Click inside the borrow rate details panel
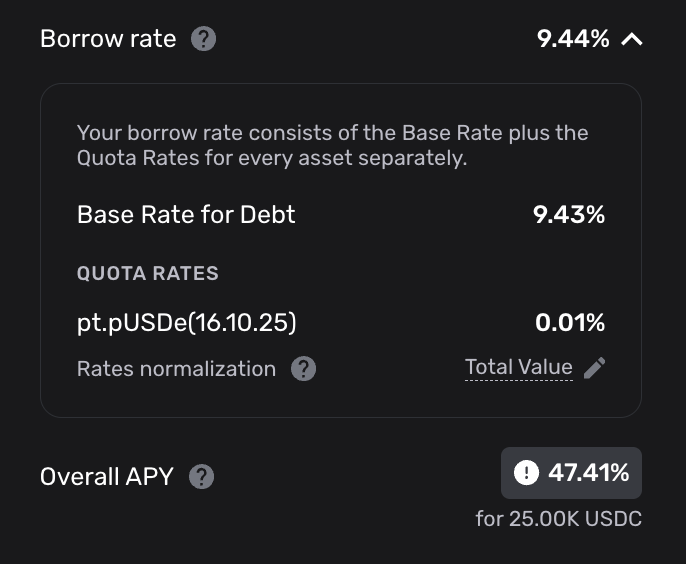This screenshot has height=564, width=686. coord(341,250)
